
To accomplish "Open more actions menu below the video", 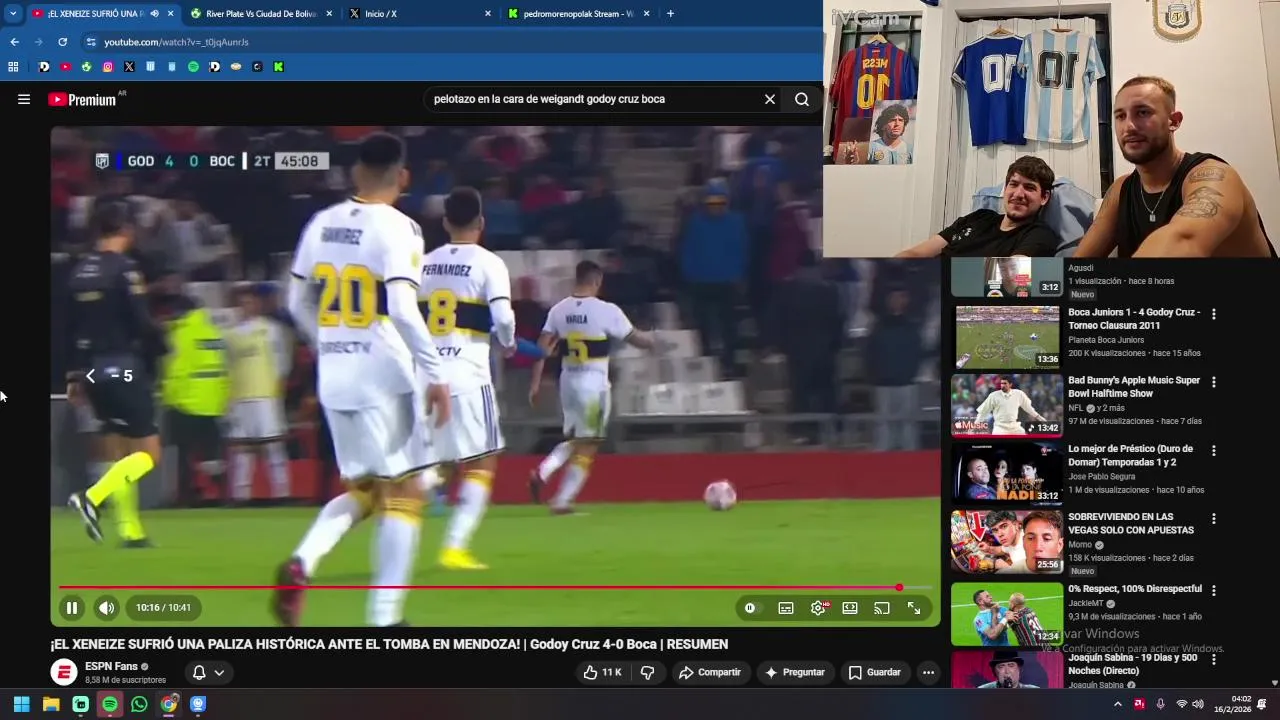I will point(928,672).
